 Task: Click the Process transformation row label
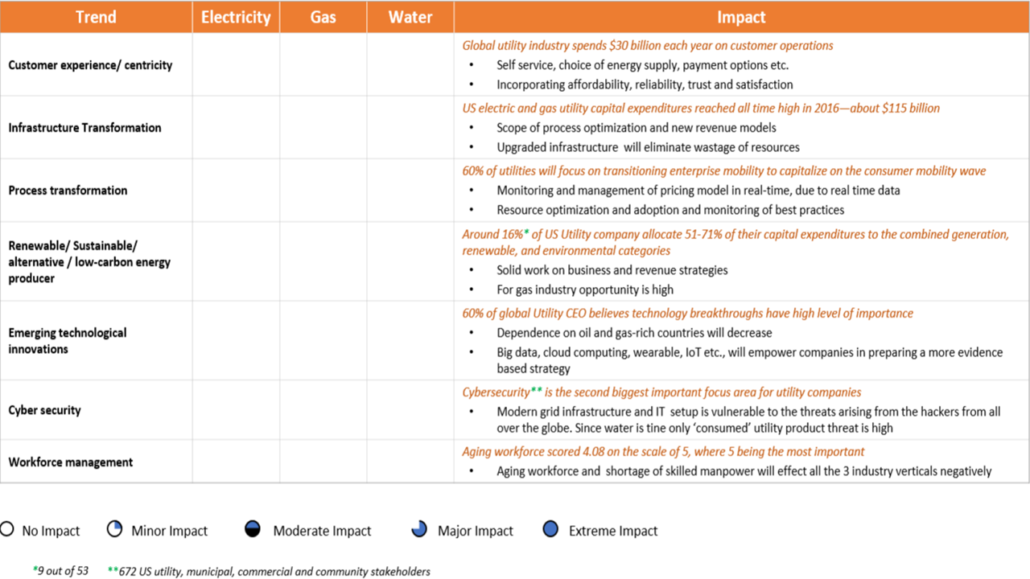coord(68,190)
